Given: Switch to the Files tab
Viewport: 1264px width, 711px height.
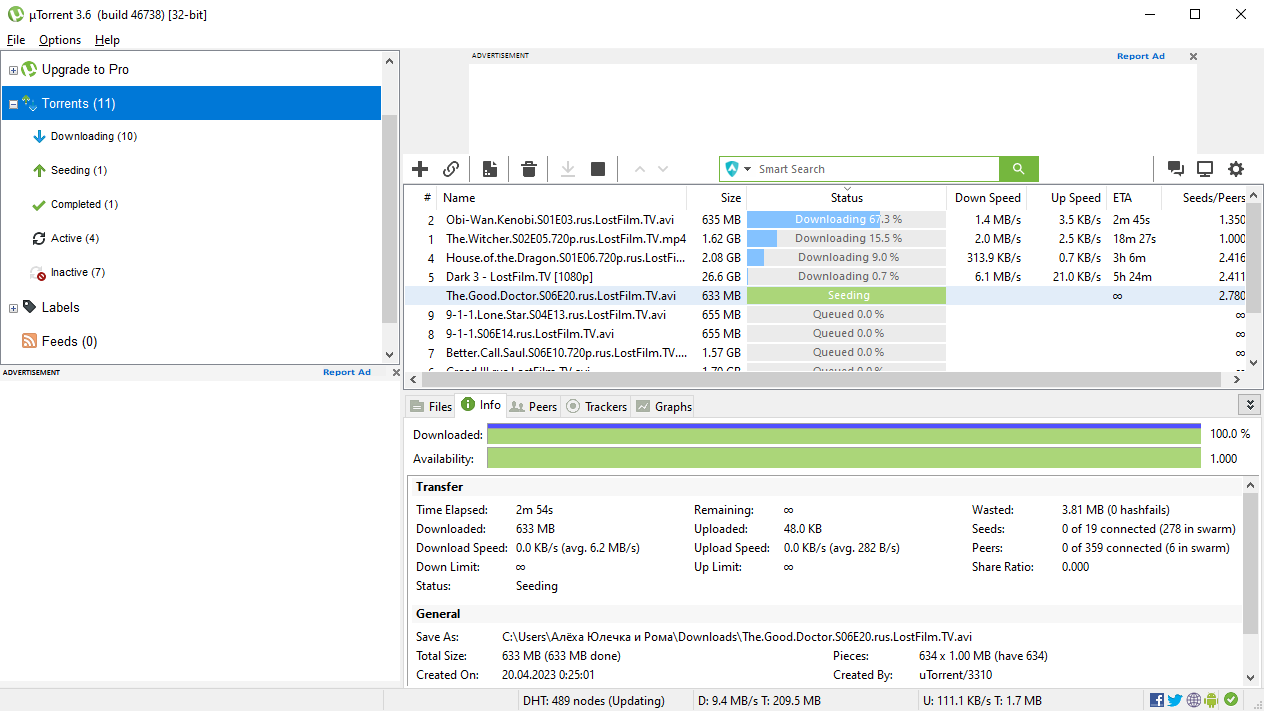Looking at the screenshot, I should (430, 406).
